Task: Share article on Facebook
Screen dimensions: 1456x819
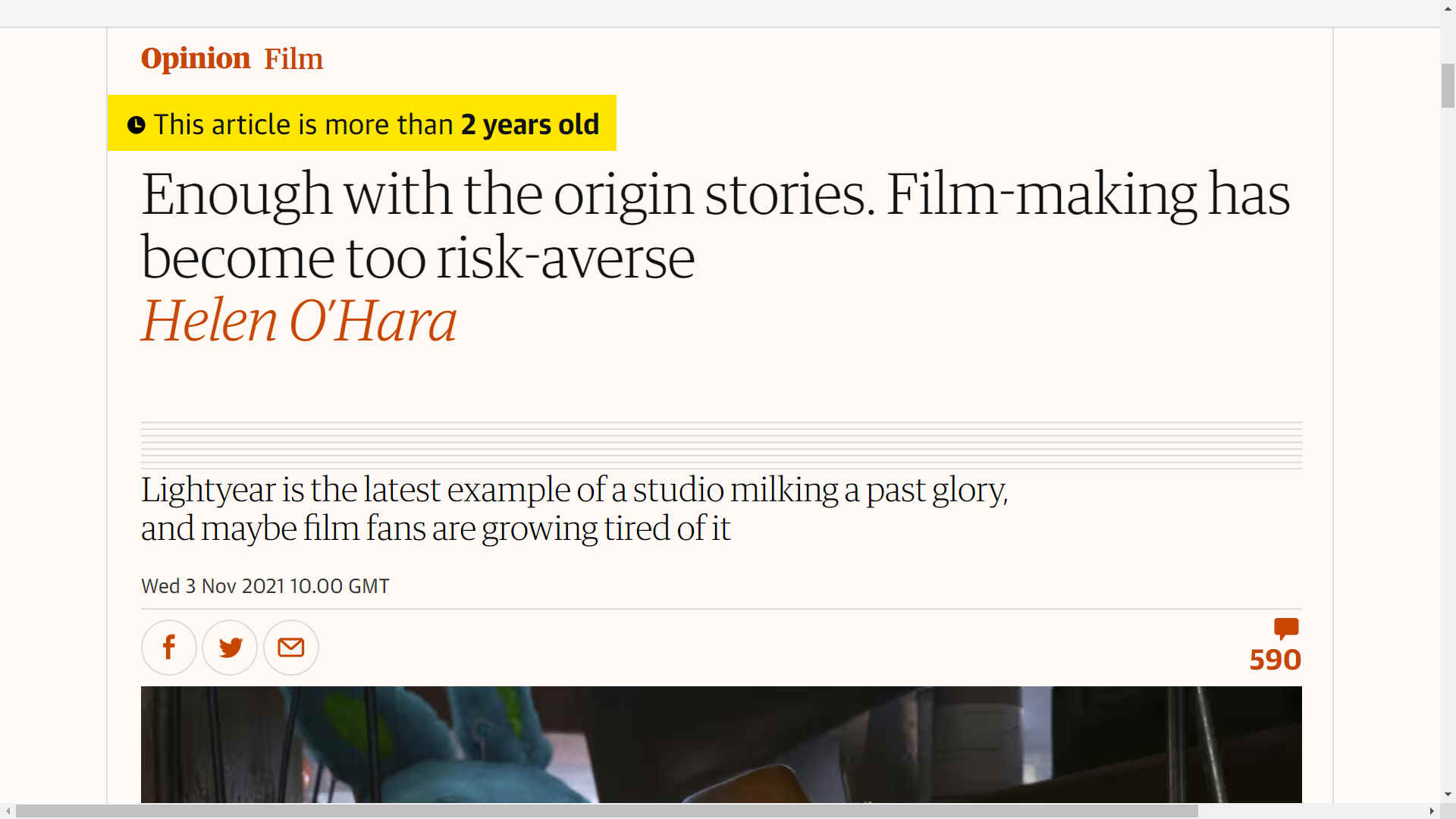Action: pyautogui.click(x=169, y=648)
